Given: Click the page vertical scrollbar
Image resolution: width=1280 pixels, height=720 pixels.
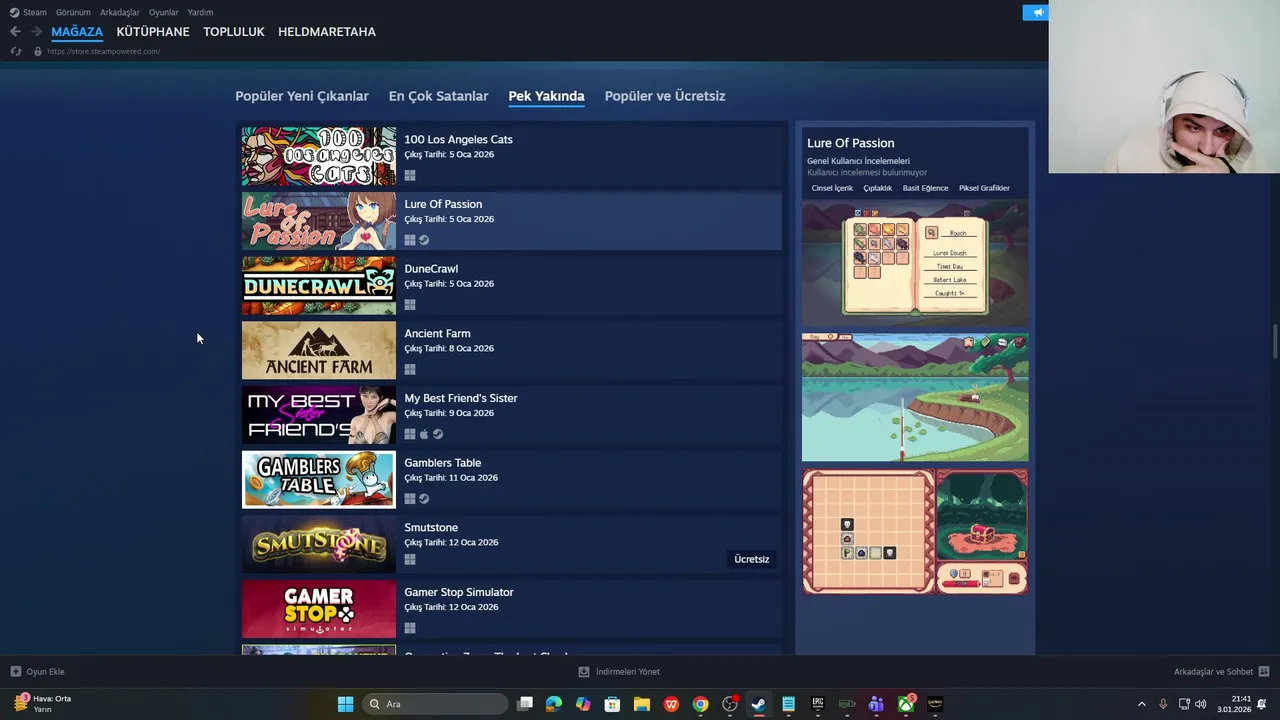Looking at the screenshot, I should click(1274, 341).
